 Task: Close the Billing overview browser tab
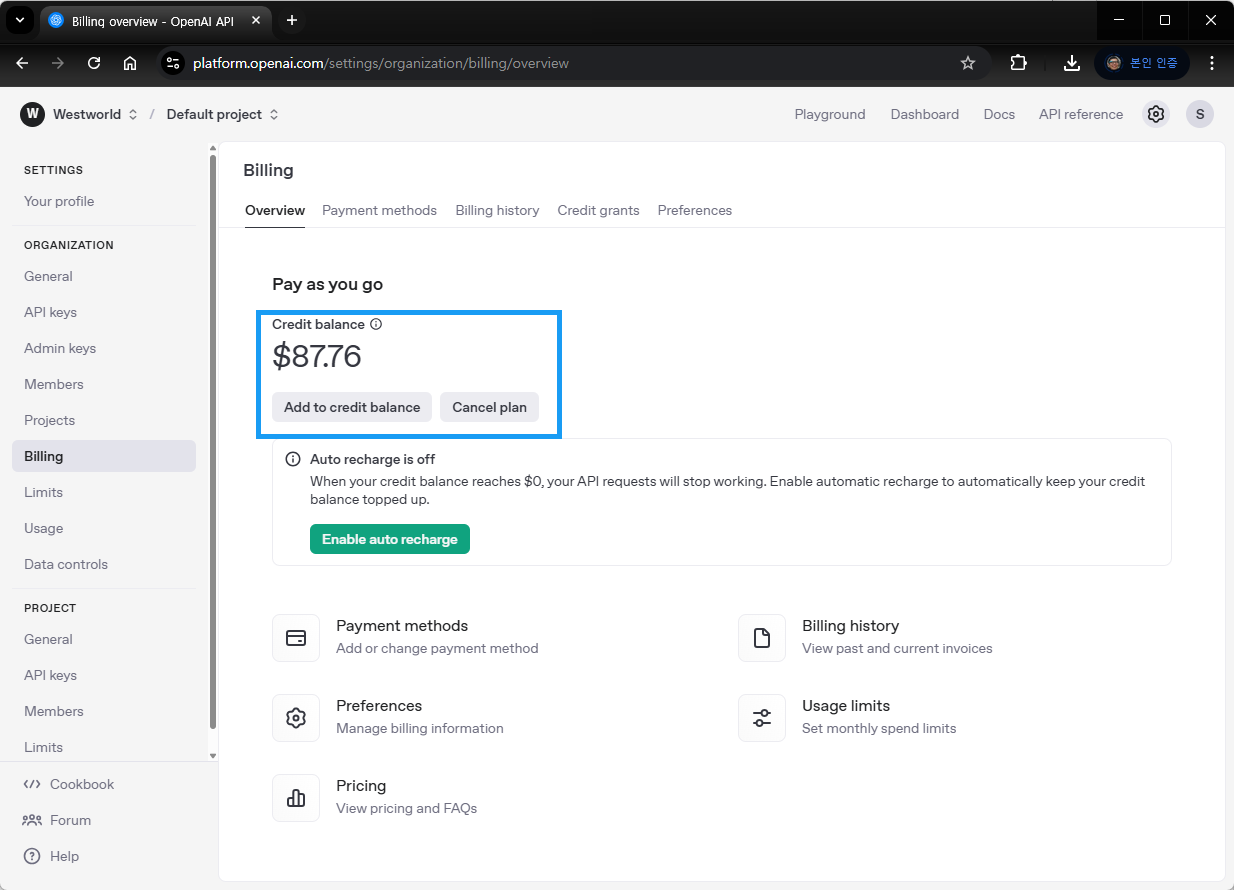click(x=255, y=20)
